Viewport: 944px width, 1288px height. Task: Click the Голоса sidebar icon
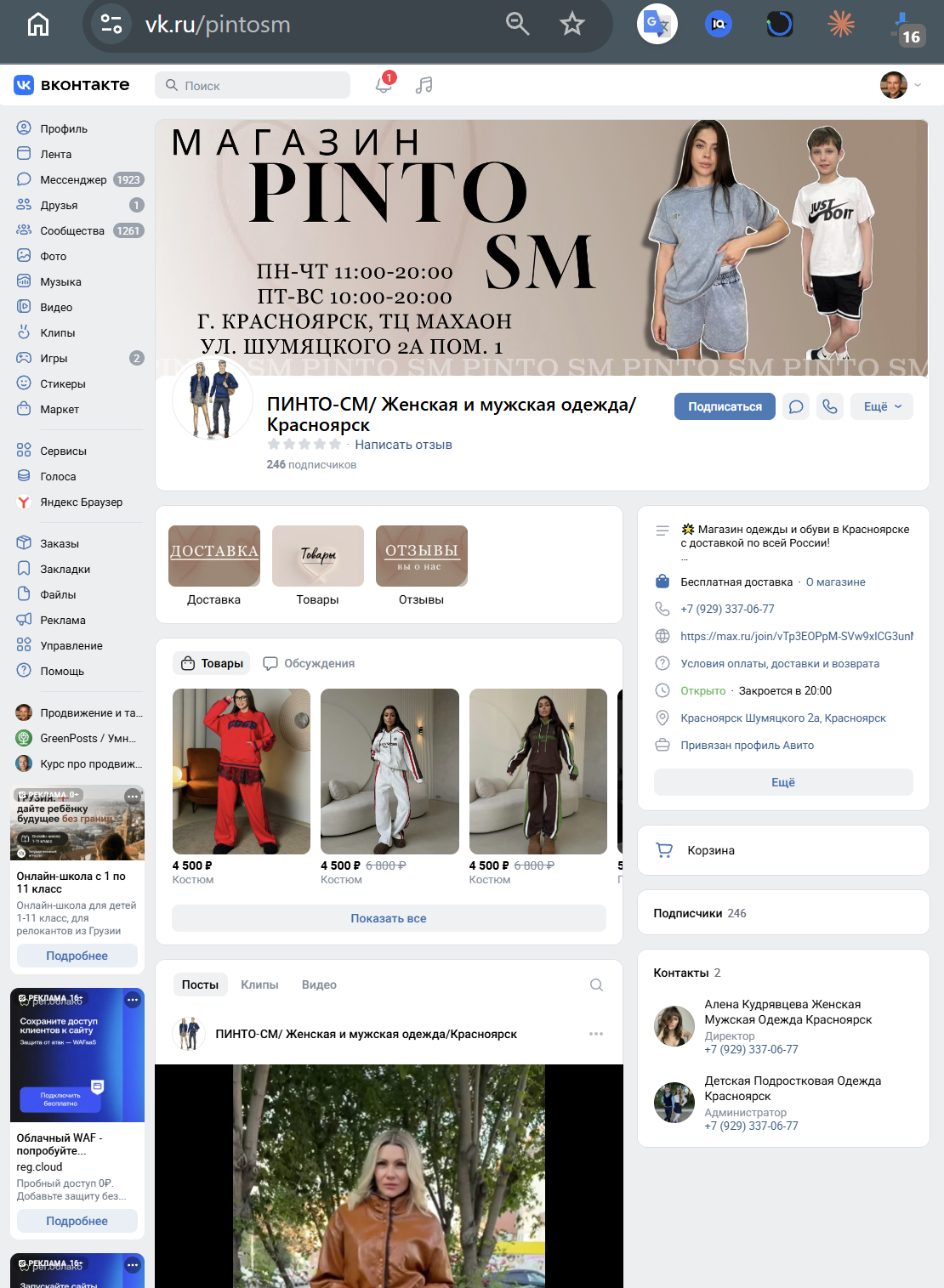click(24, 476)
